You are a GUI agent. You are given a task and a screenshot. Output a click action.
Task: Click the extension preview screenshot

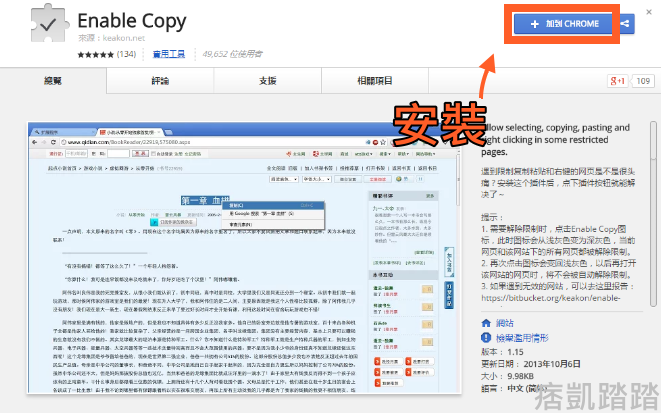point(244,258)
